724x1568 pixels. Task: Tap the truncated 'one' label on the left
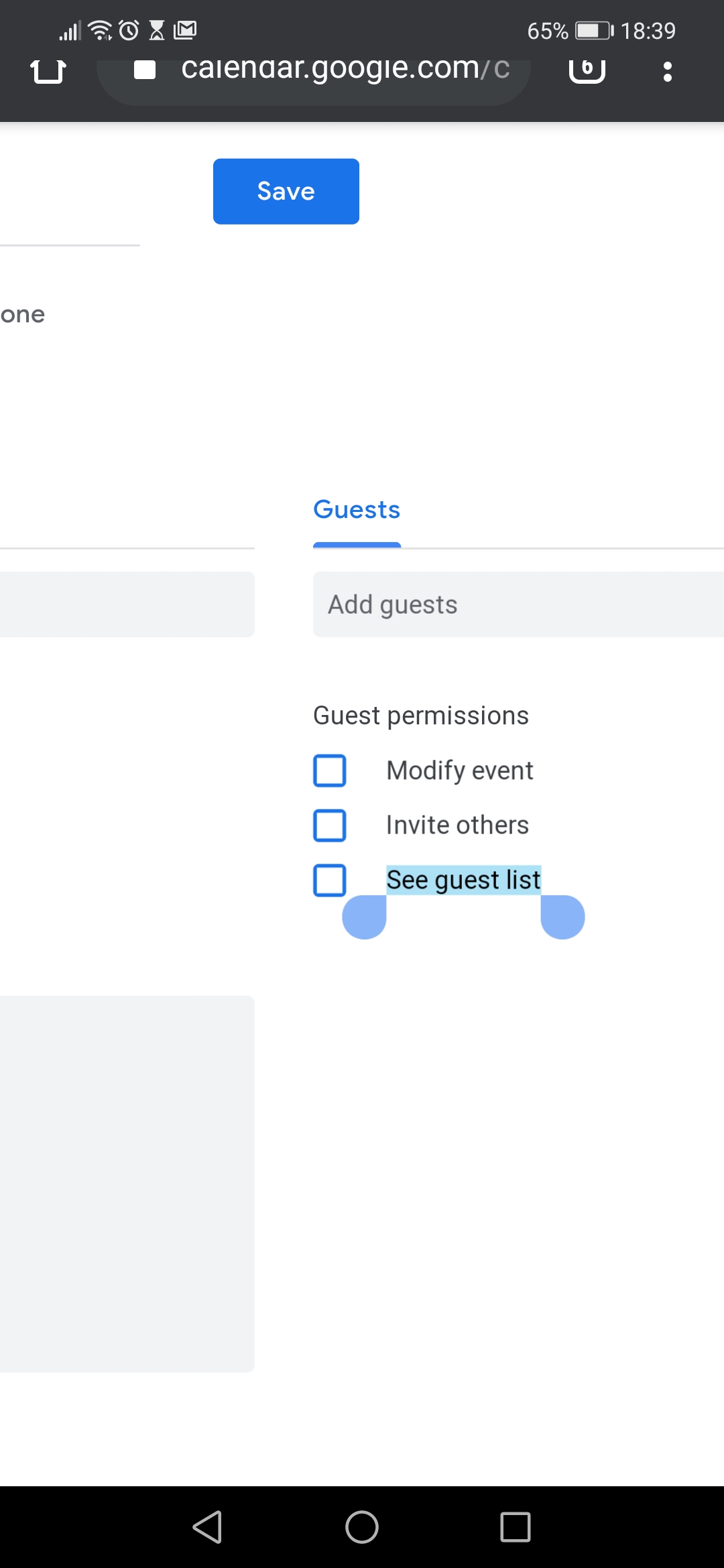(22, 314)
